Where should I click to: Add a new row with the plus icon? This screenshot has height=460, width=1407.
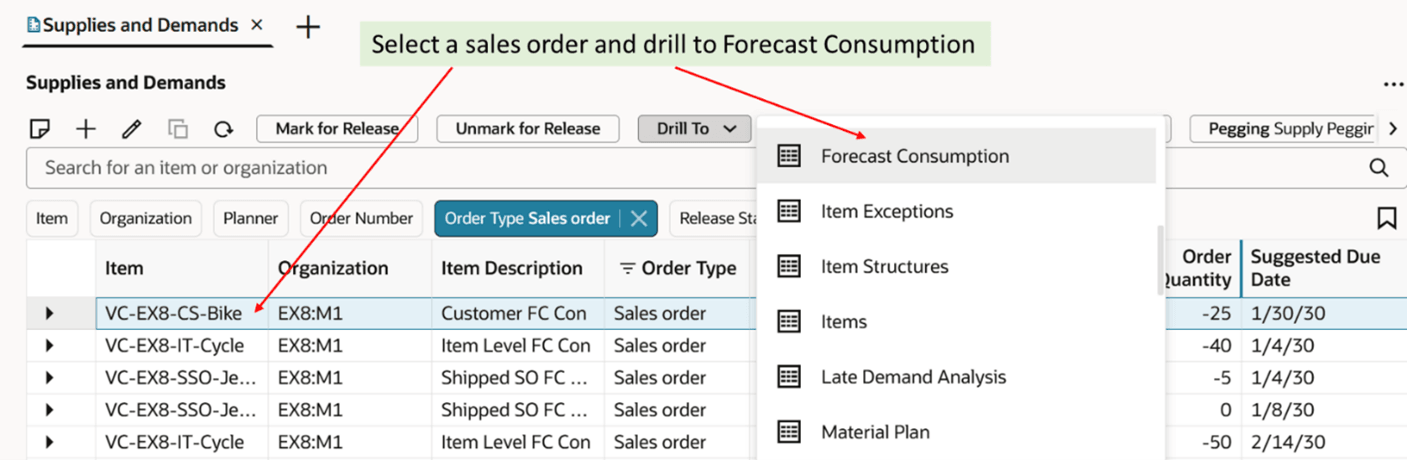pos(86,129)
